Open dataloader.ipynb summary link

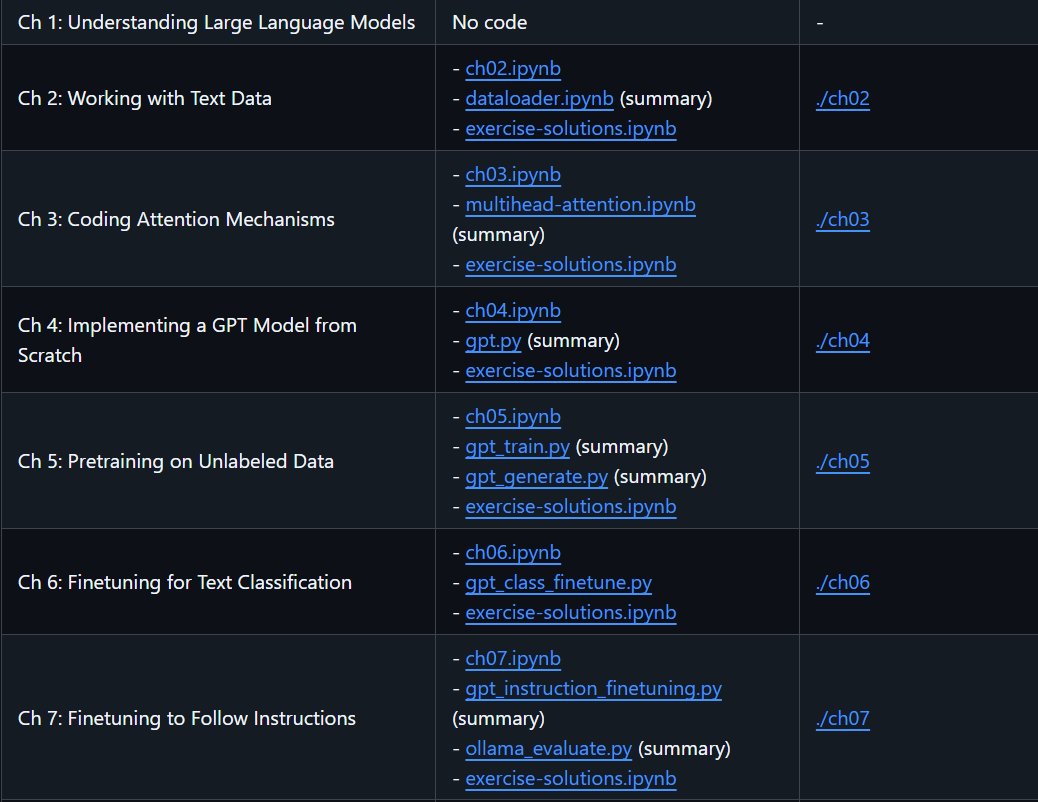pyautogui.click(x=540, y=99)
